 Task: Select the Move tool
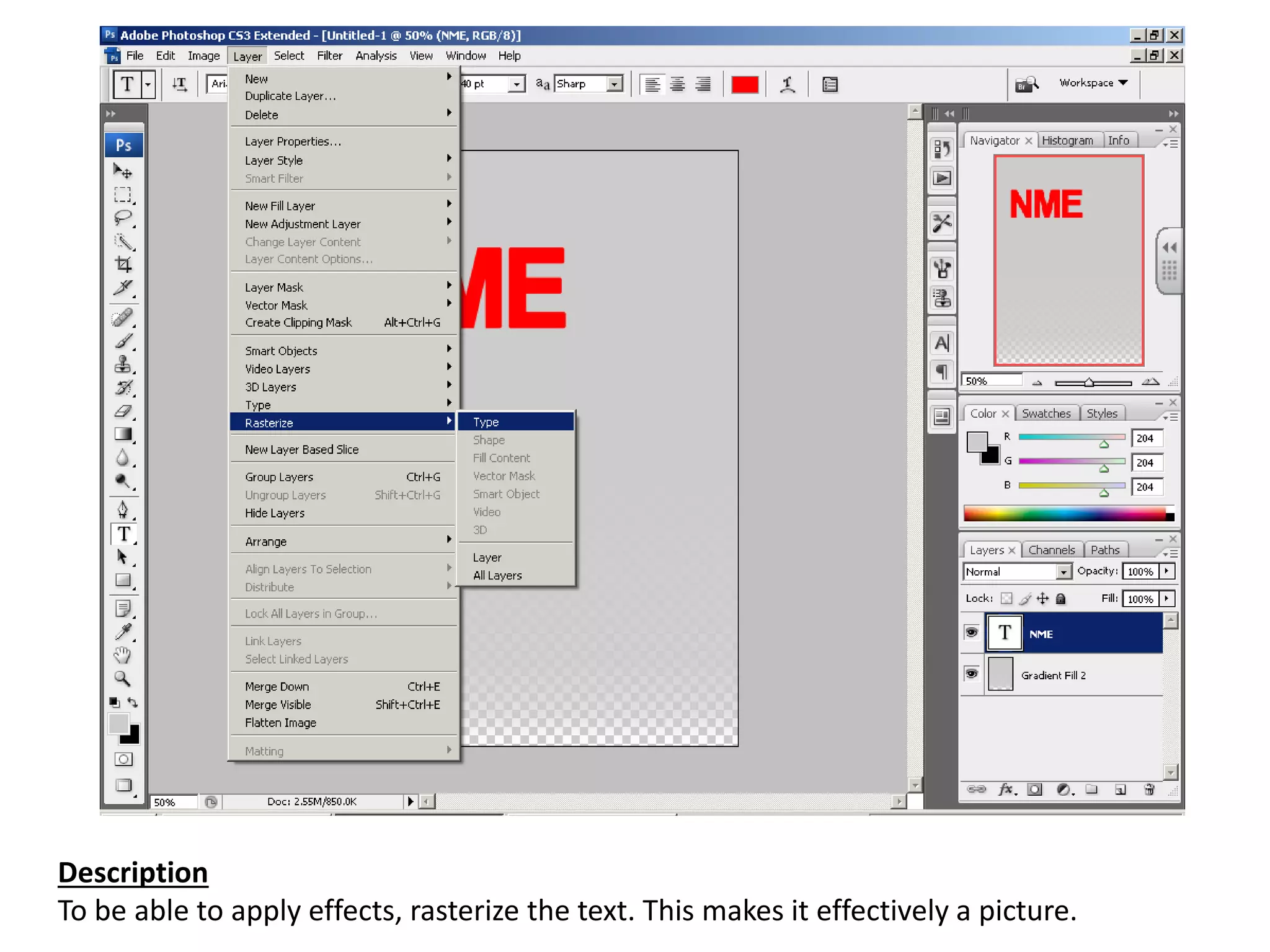tap(123, 170)
